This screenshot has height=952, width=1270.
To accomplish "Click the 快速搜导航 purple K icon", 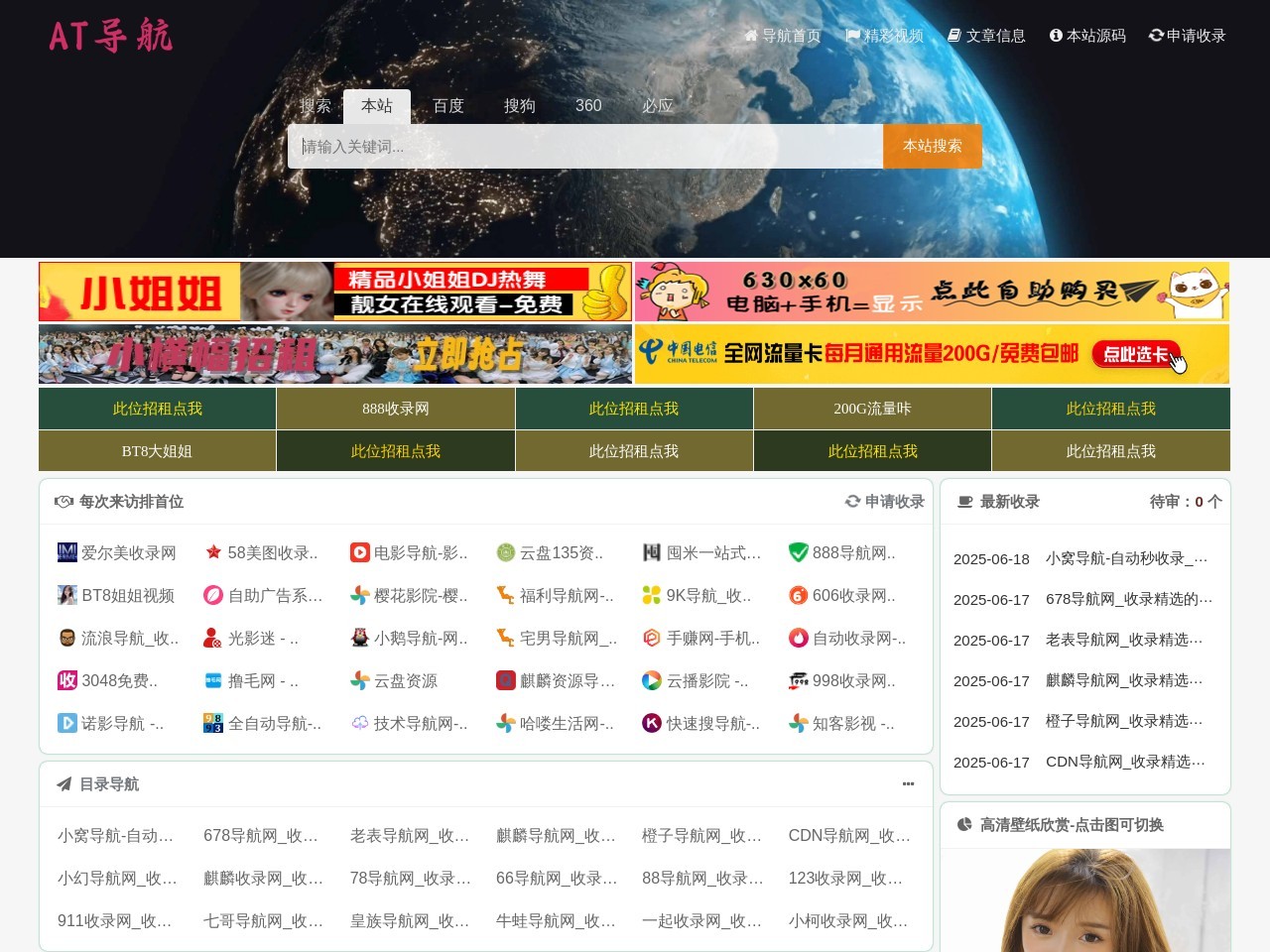I will pos(652,723).
